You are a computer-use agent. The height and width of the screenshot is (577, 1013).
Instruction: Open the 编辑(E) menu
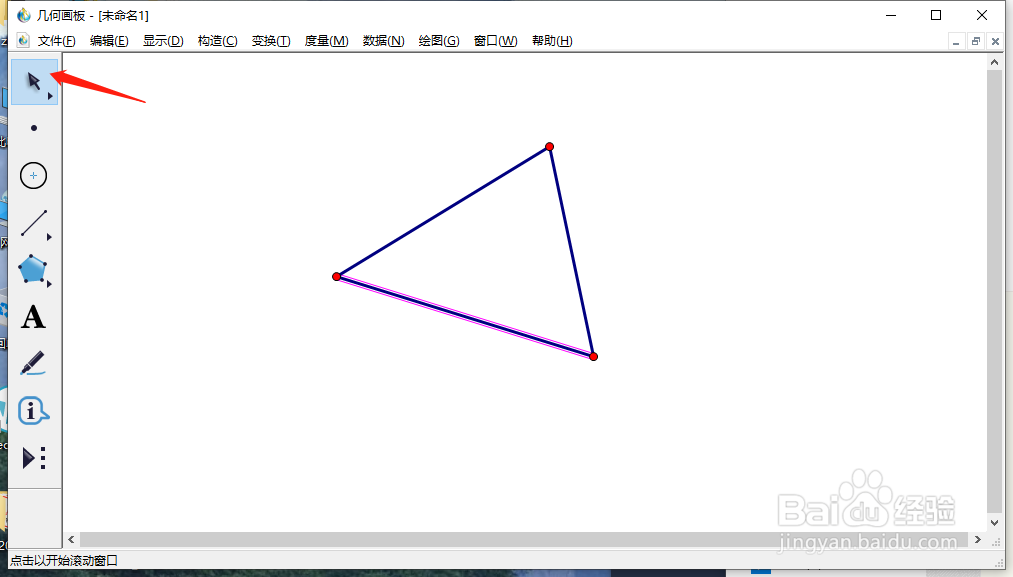tap(109, 41)
